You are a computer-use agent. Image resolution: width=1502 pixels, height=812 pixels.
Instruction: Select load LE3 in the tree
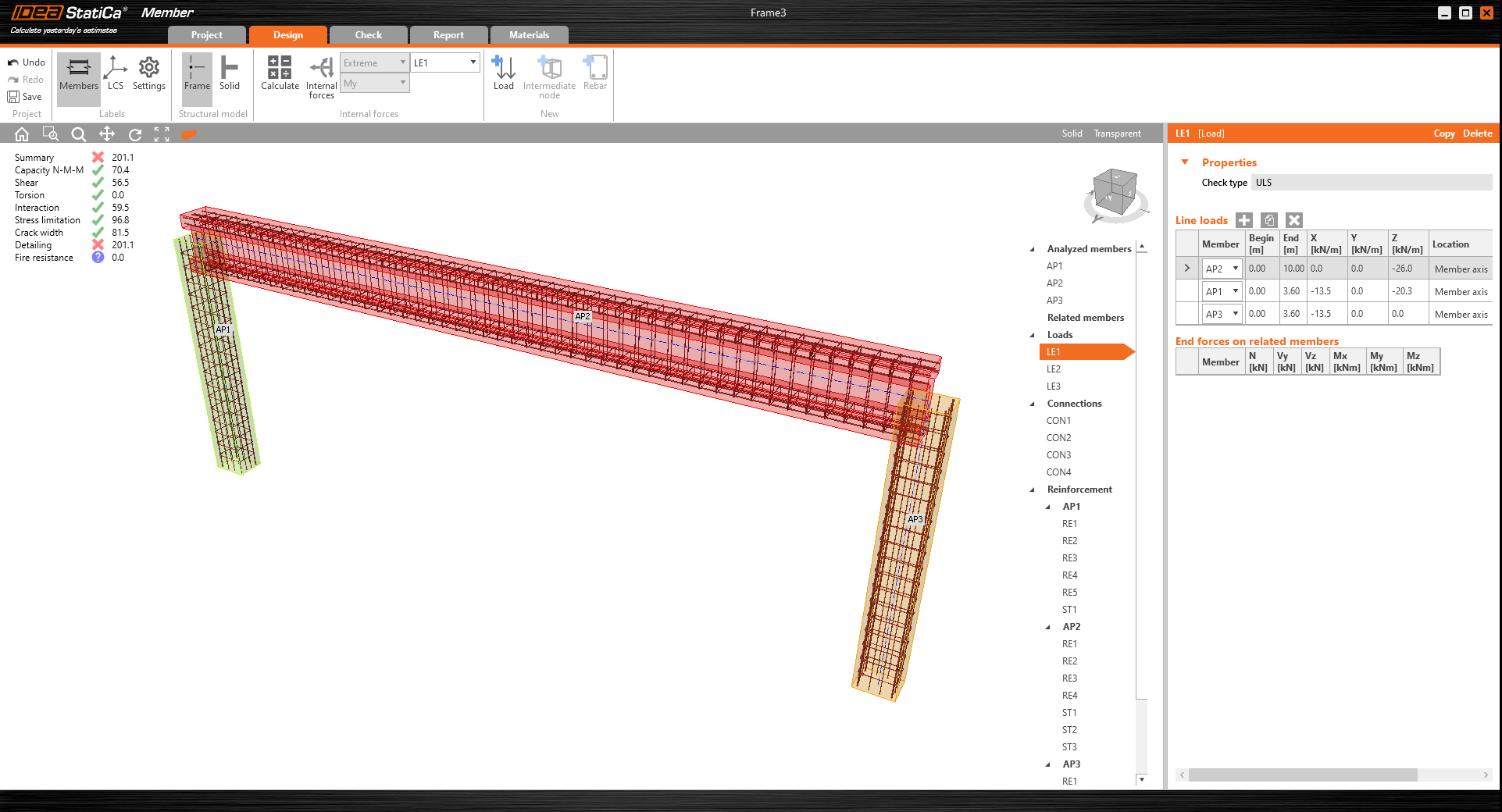[1054, 386]
